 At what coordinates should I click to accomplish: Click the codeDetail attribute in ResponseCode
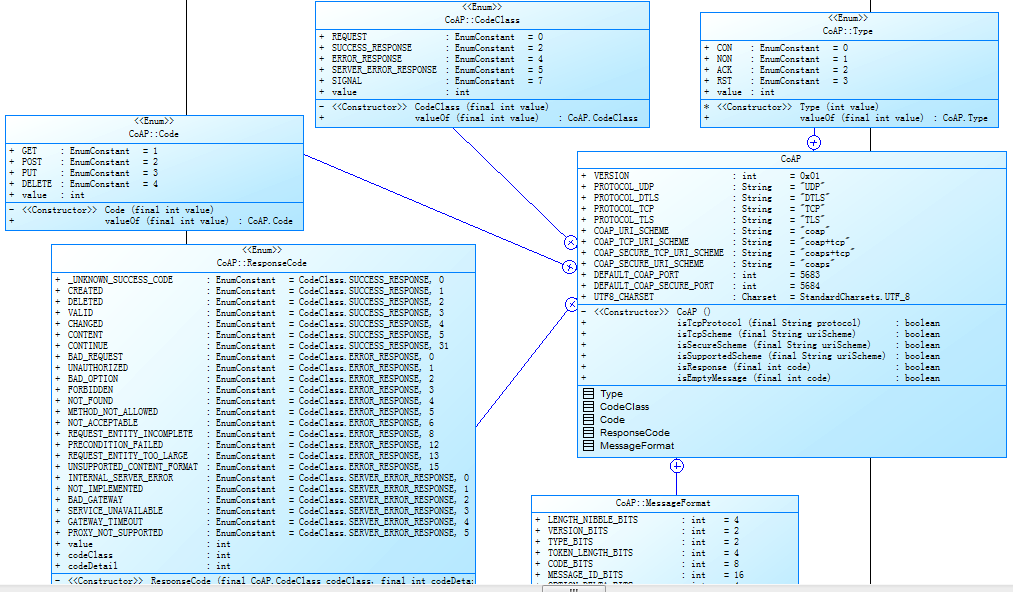pos(143,566)
